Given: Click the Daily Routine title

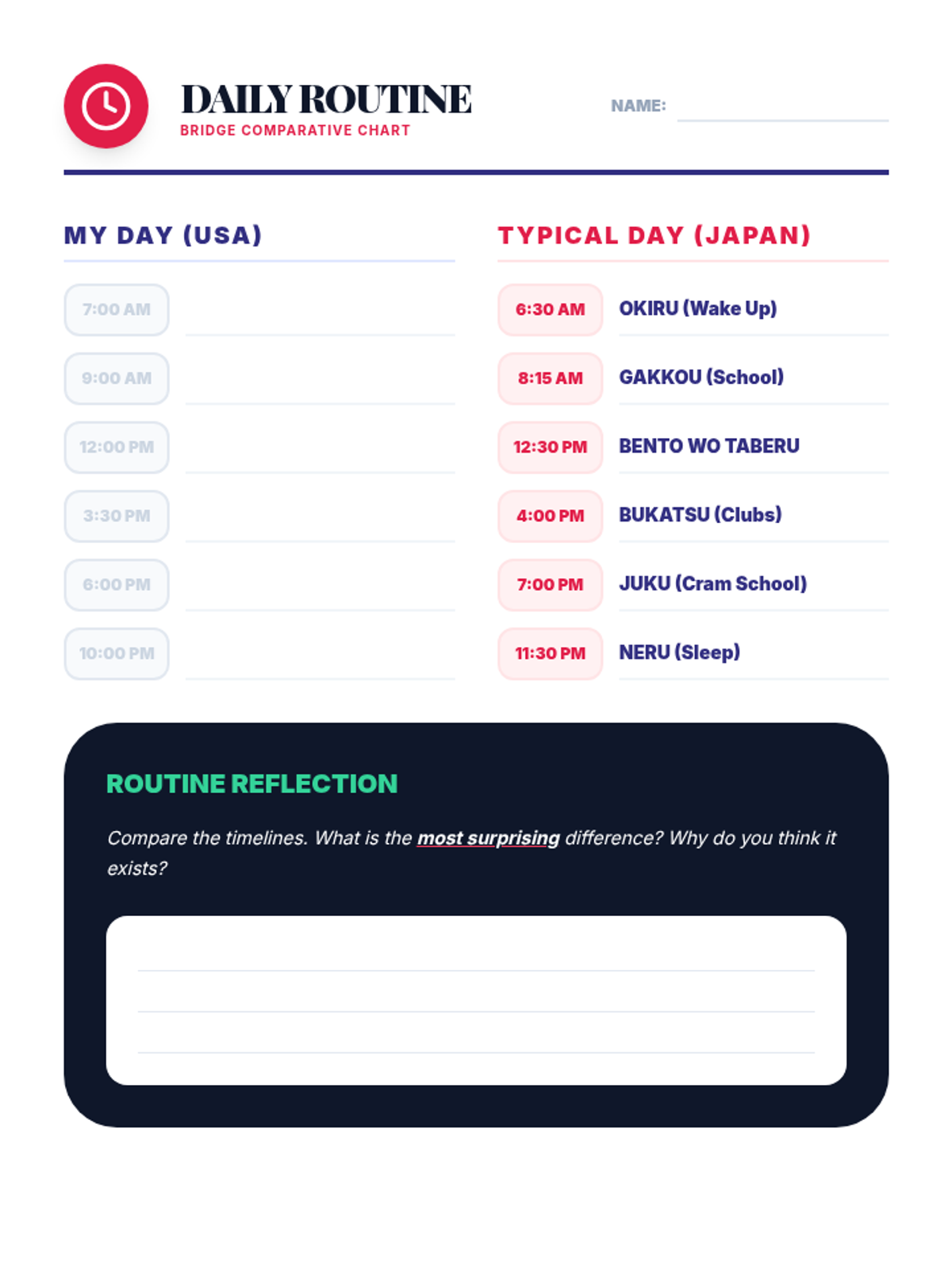Looking at the screenshot, I should coord(326,100).
